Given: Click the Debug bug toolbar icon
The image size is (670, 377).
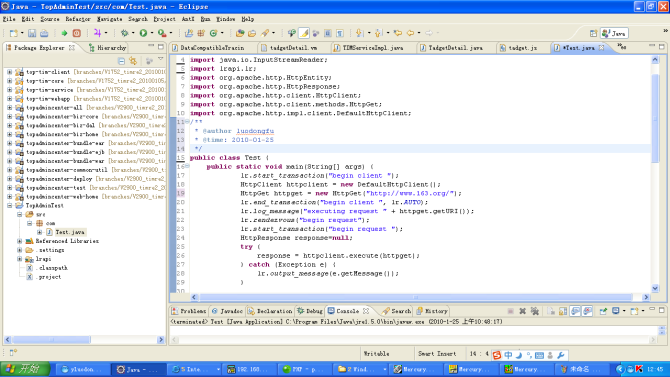Looking at the screenshot, I should pos(124,33).
